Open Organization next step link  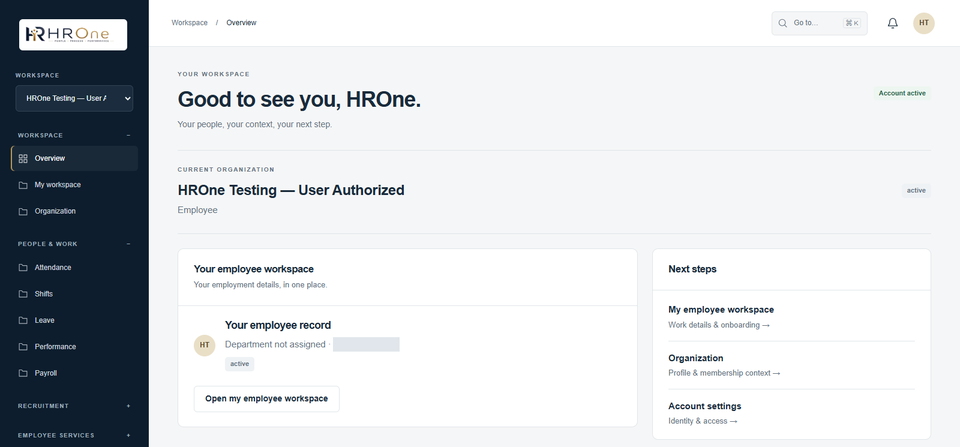696,358
